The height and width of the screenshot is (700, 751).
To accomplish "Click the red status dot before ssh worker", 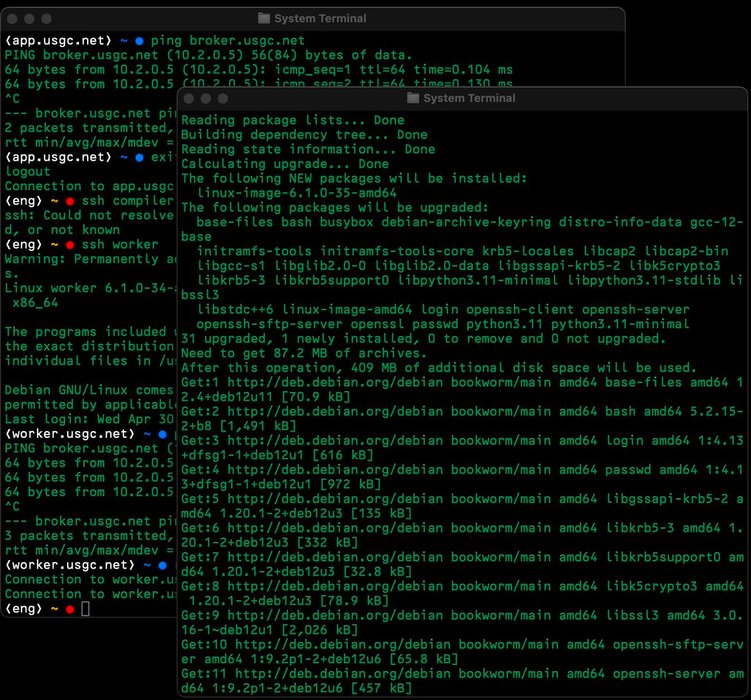I will pyautogui.click(x=70, y=245).
